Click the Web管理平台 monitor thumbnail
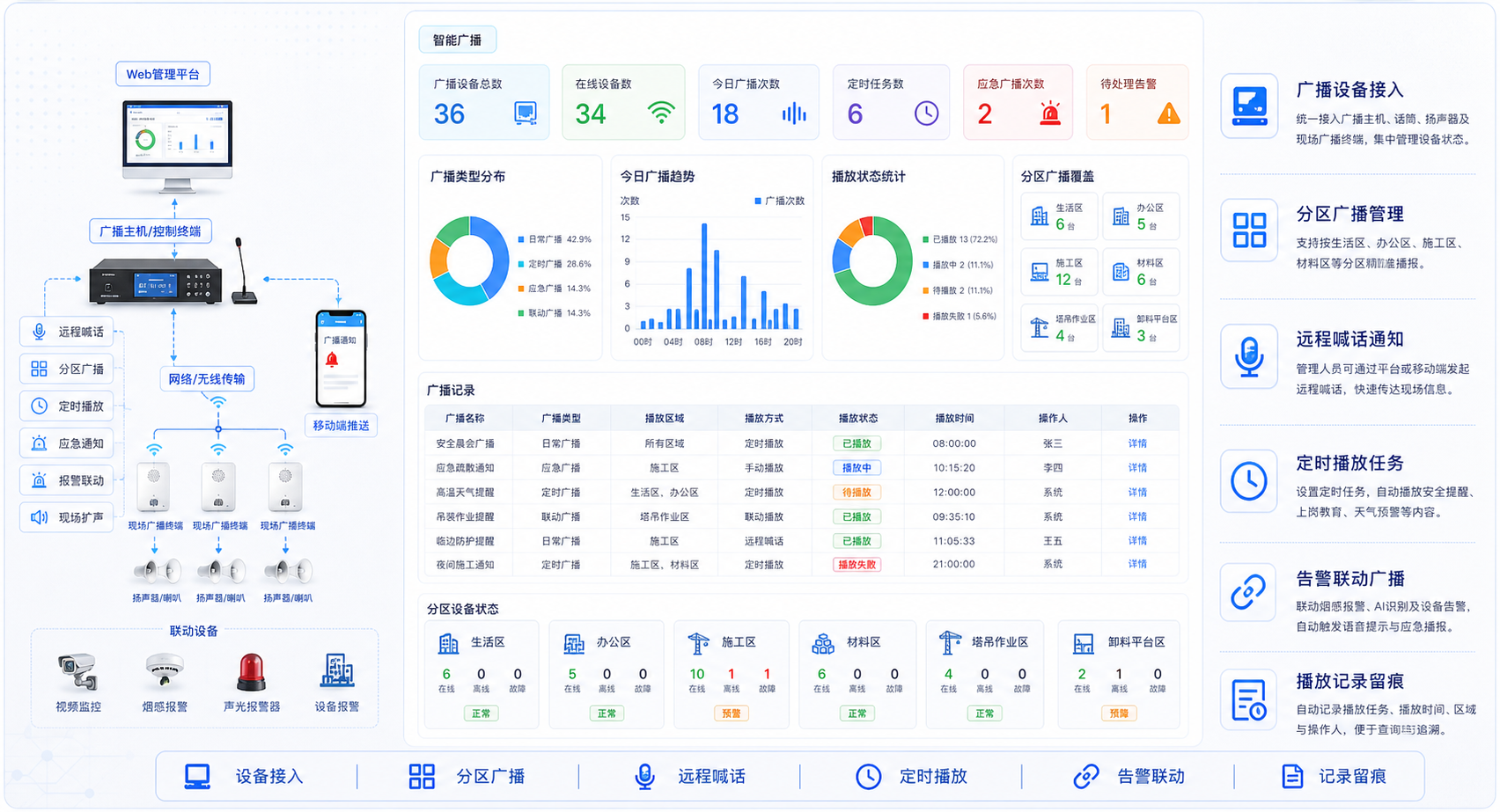This screenshot has height=812, width=1500. click(x=178, y=147)
